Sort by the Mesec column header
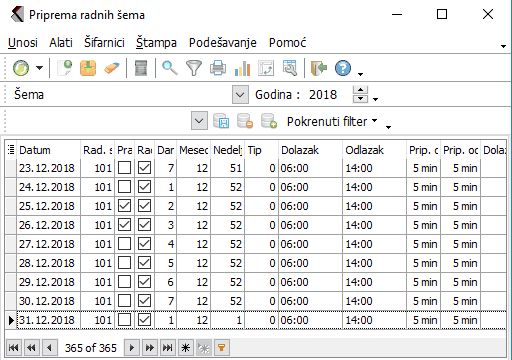 tap(194, 150)
